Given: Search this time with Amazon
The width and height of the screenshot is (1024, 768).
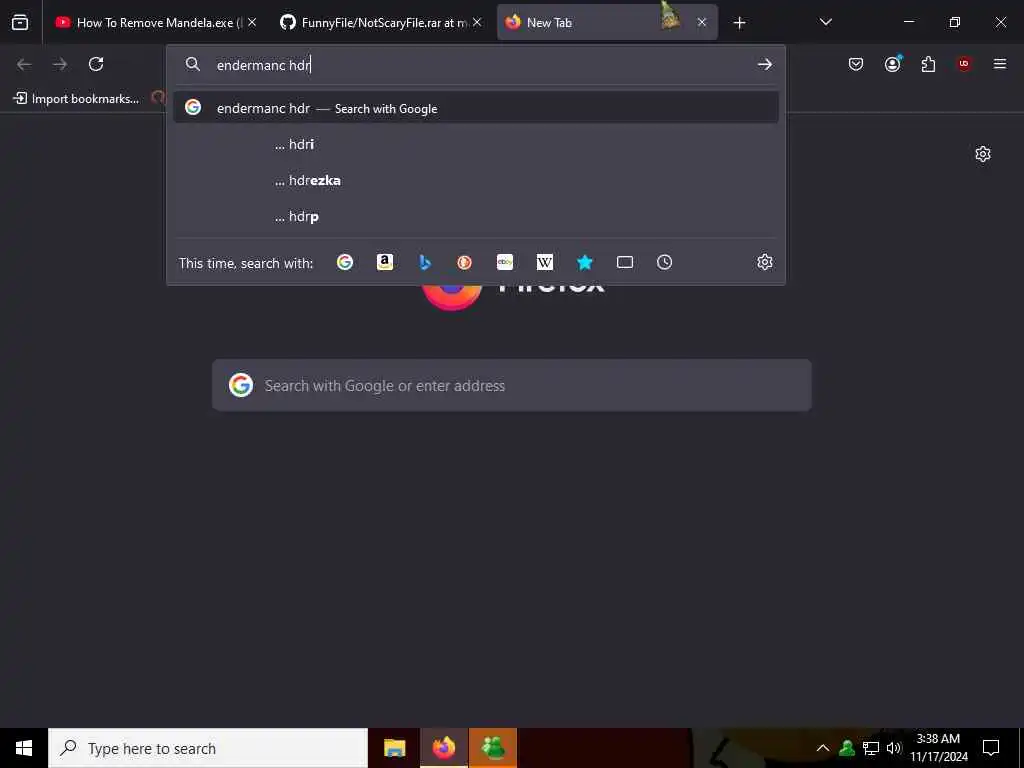Looking at the screenshot, I should pyautogui.click(x=385, y=263).
